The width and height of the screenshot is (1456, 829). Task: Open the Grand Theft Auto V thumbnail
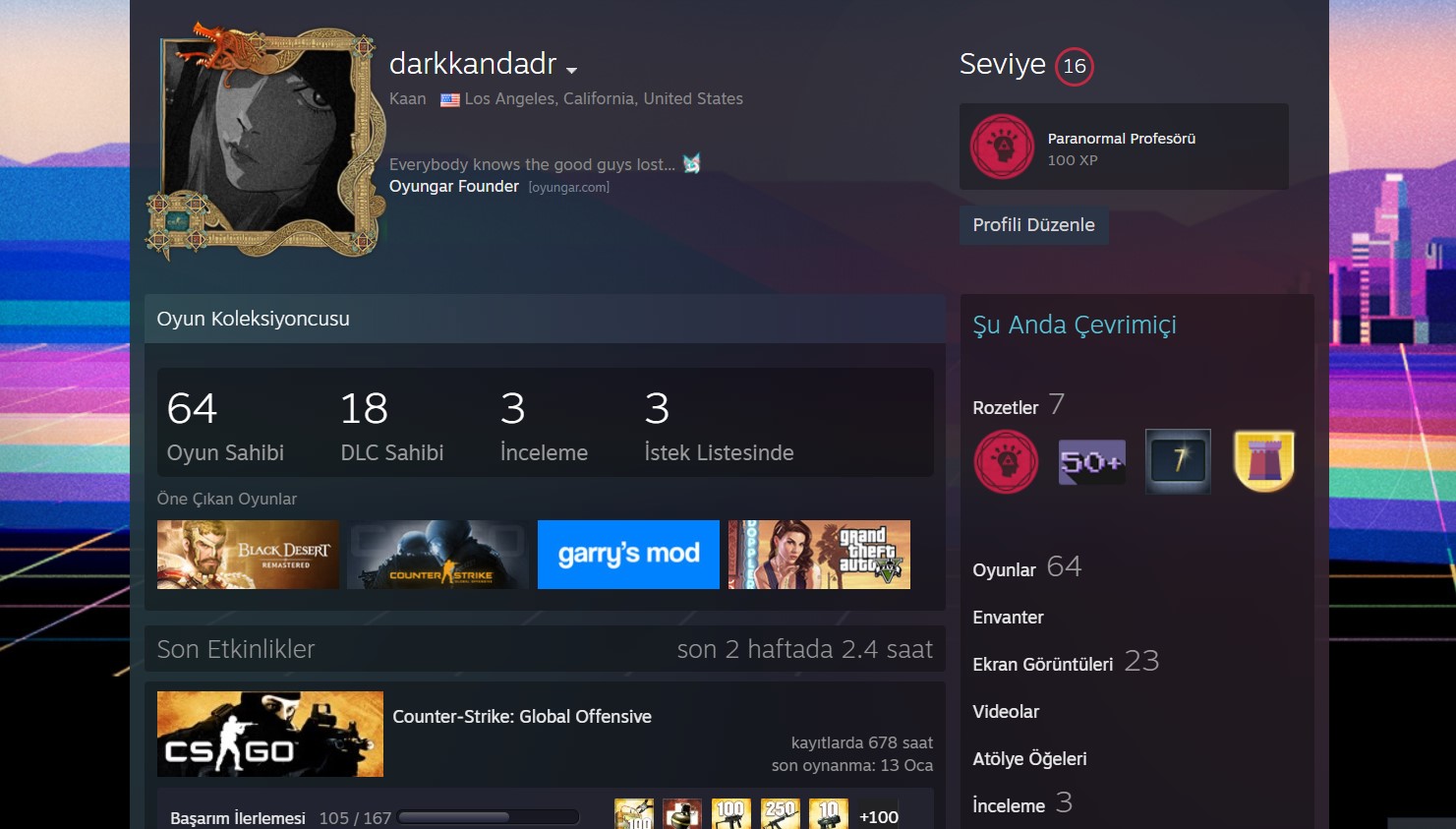819,555
